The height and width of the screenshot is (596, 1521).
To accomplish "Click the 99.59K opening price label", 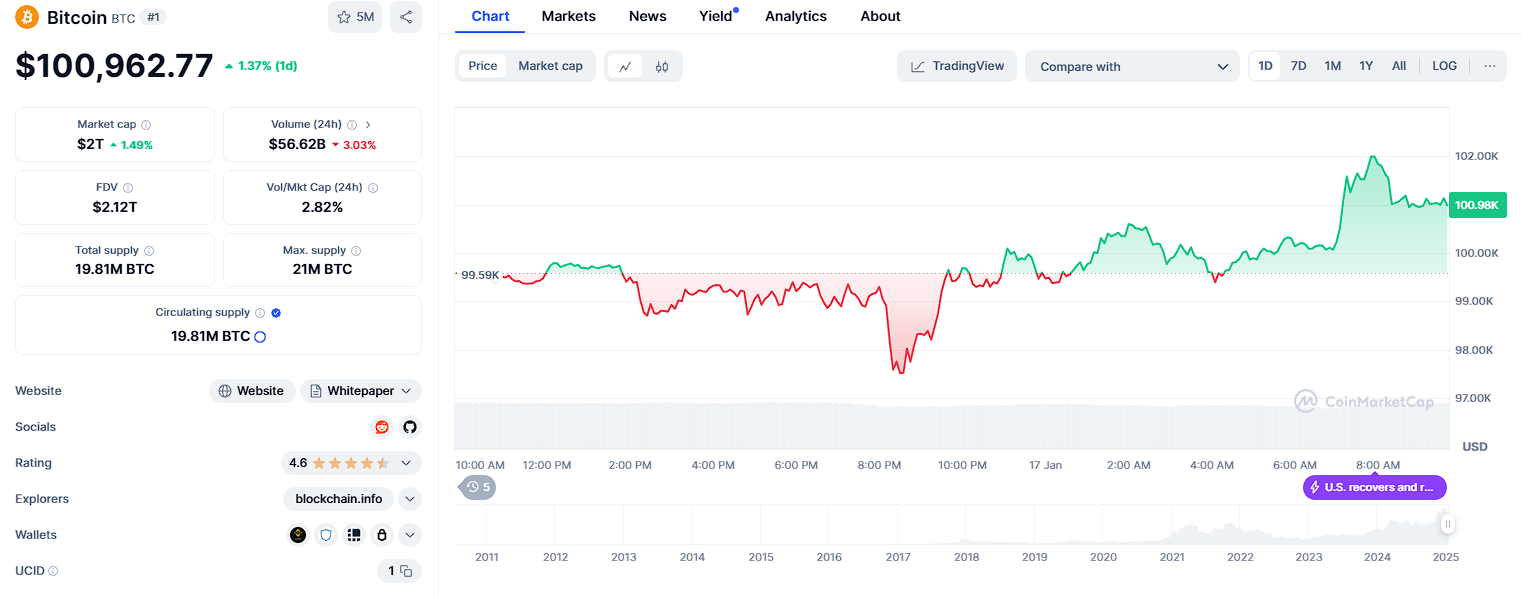I will pos(480,274).
